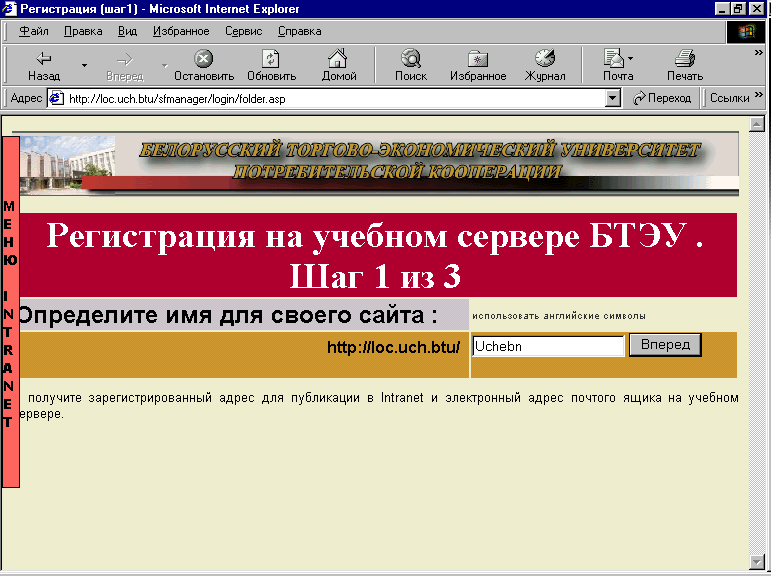Close the Internet Explorer window
771x576 pixels.
[x=756, y=8]
